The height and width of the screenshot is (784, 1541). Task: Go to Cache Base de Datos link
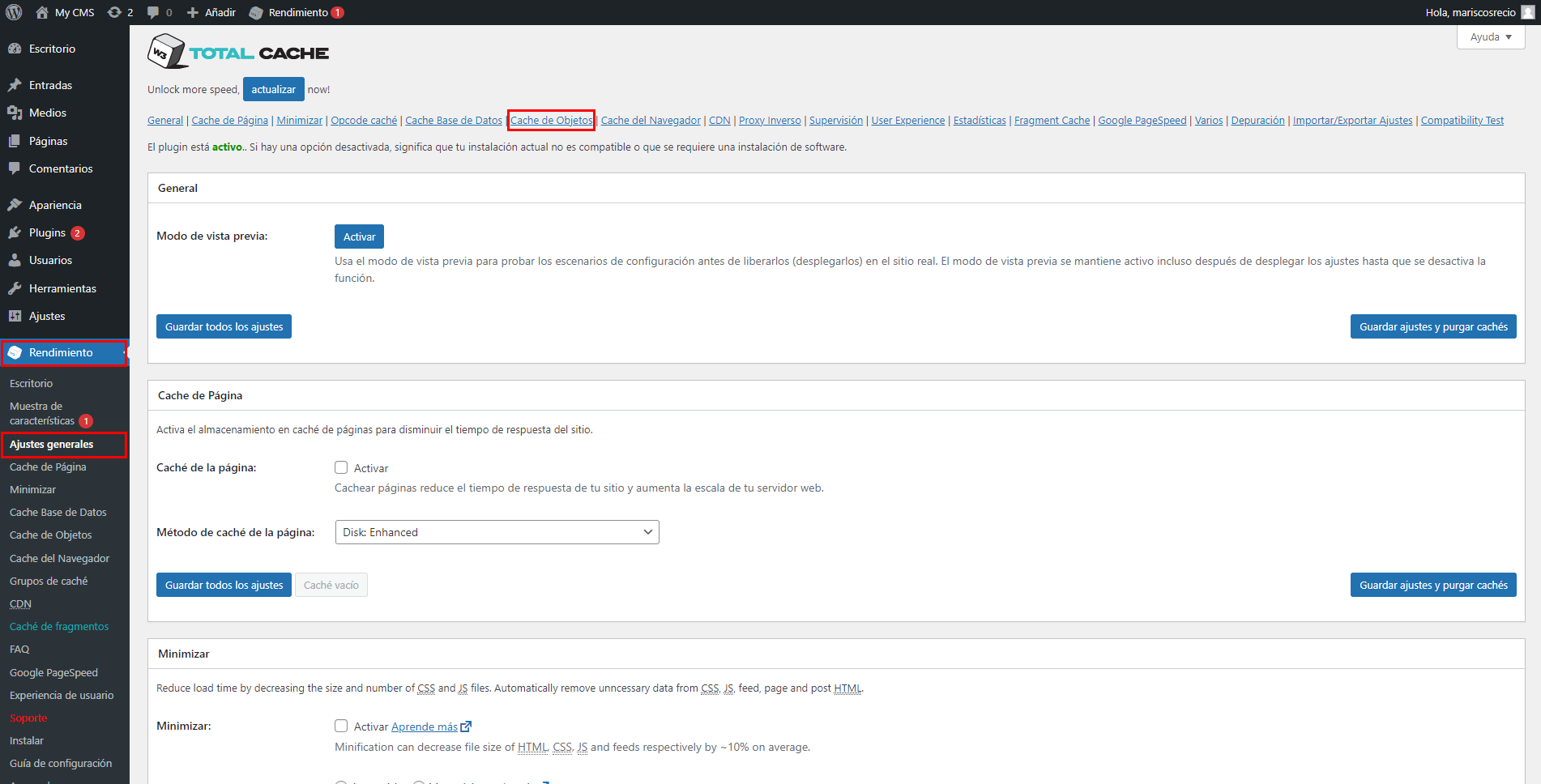pyautogui.click(x=454, y=120)
